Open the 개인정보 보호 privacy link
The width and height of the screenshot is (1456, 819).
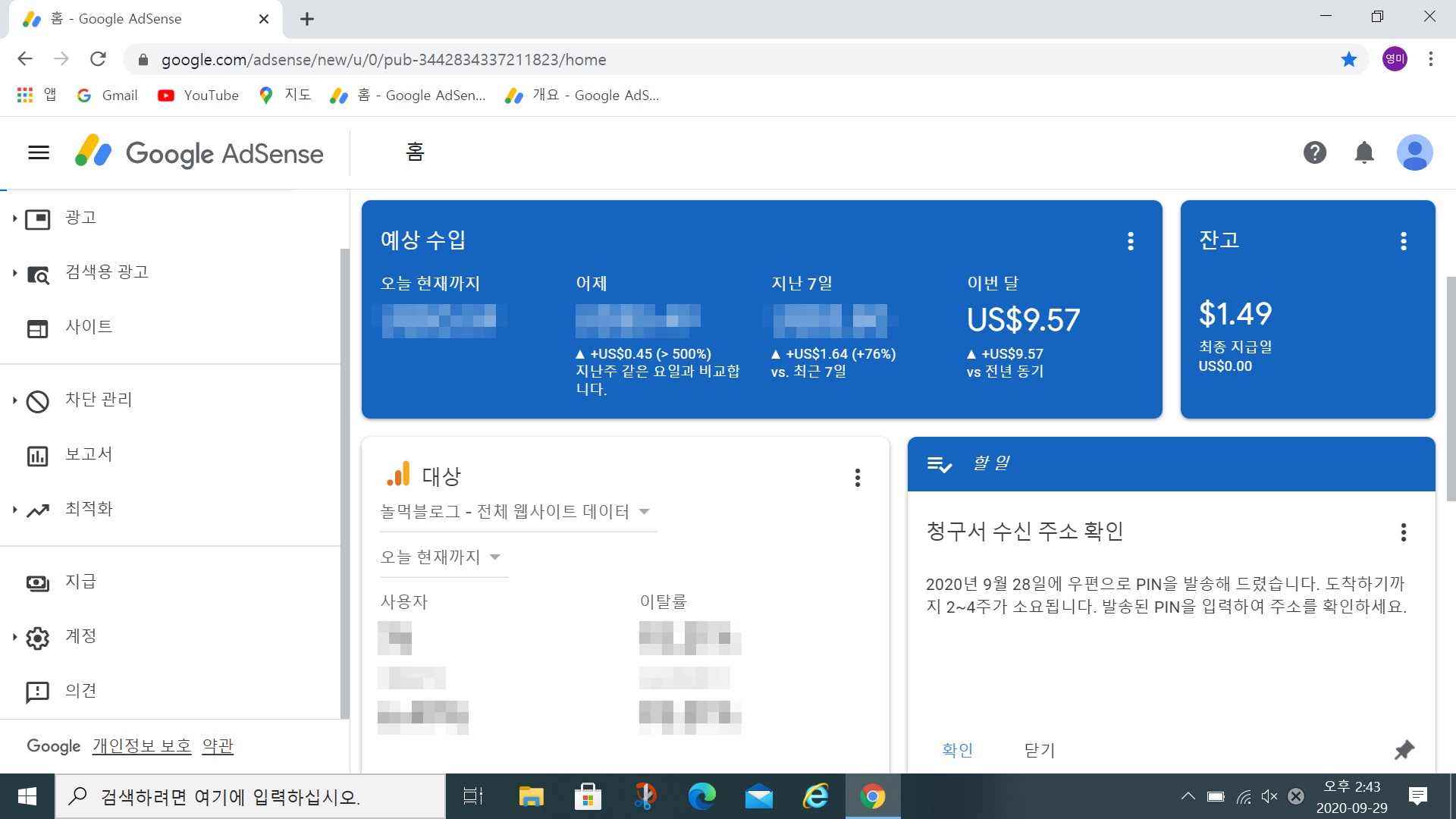click(142, 746)
